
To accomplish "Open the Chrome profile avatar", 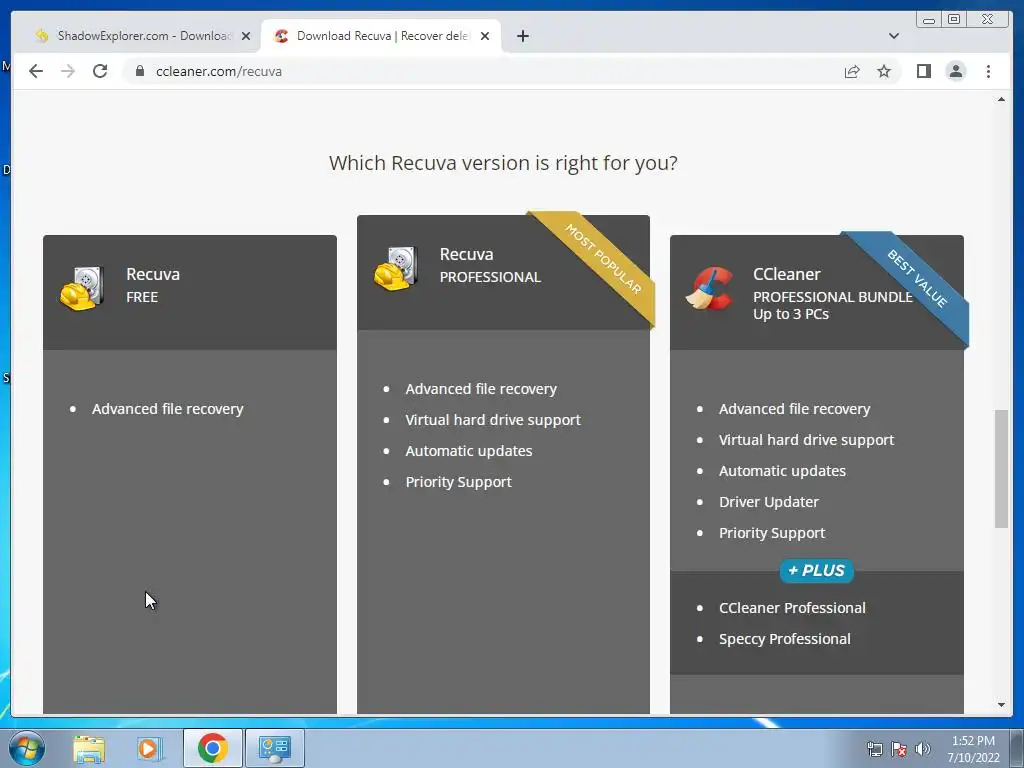I will click(x=955, y=71).
